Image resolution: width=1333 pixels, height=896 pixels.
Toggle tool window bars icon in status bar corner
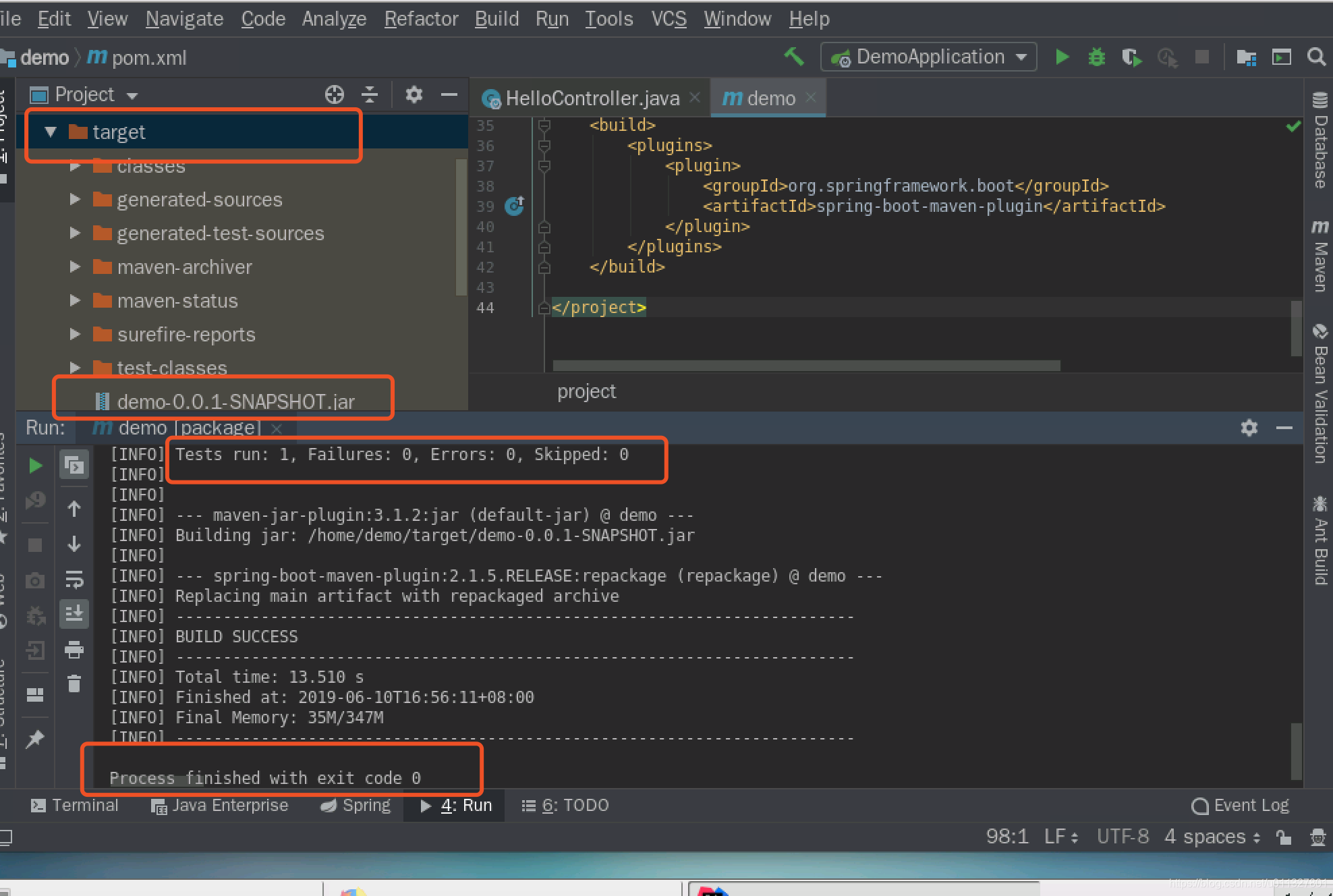(x=5, y=837)
